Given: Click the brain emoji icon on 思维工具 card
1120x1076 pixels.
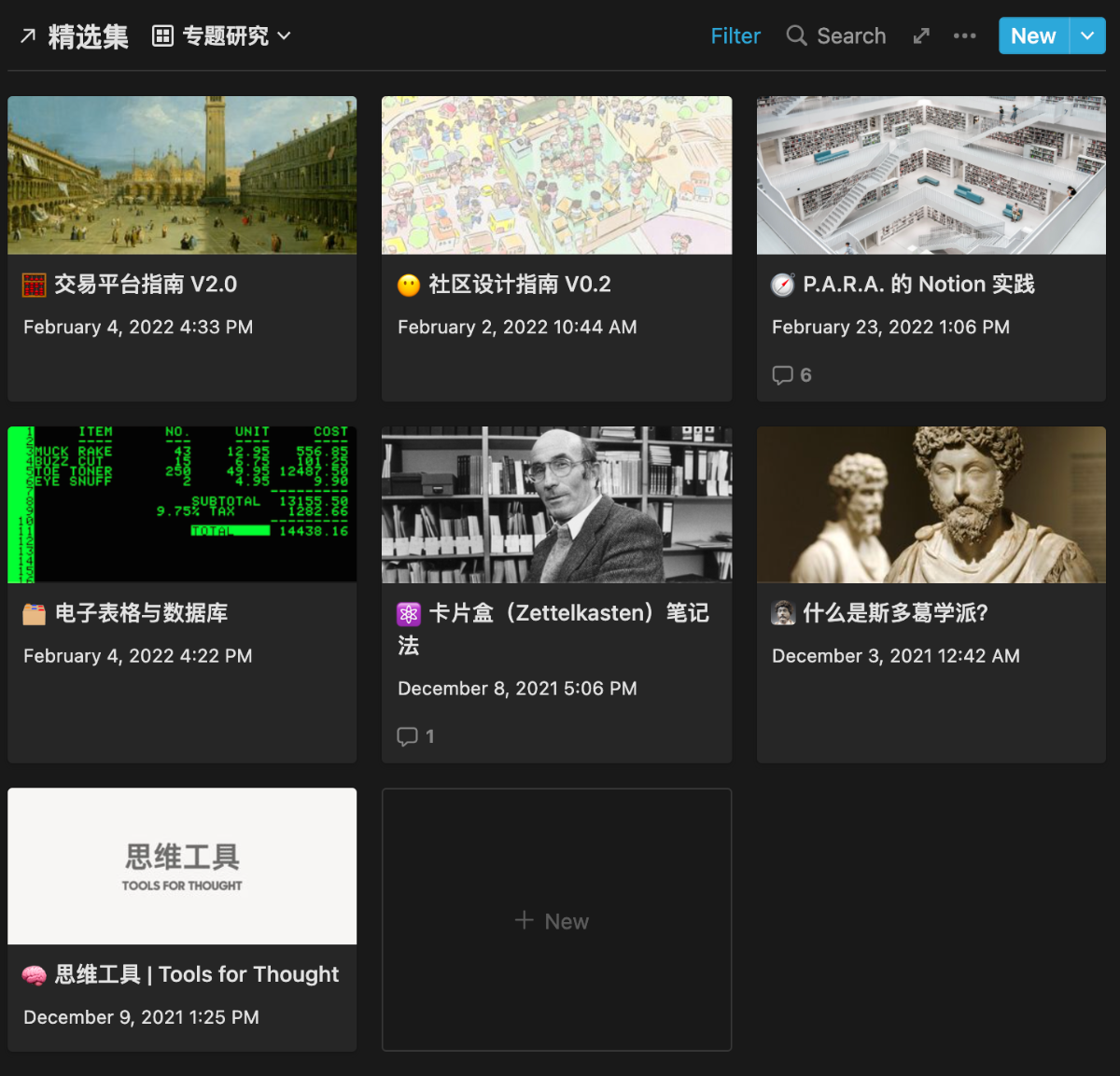Looking at the screenshot, I should pyautogui.click(x=35, y=975).
